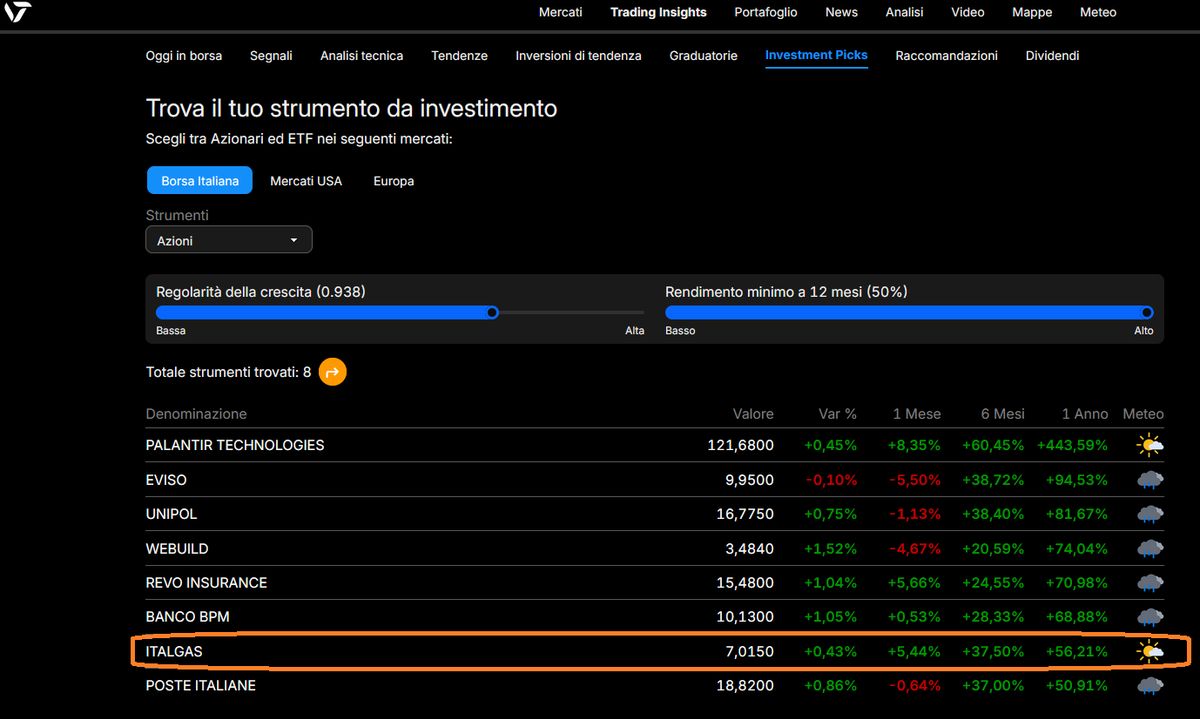Click PALANTIR one-year return +443,59%

pos(1072,445)
